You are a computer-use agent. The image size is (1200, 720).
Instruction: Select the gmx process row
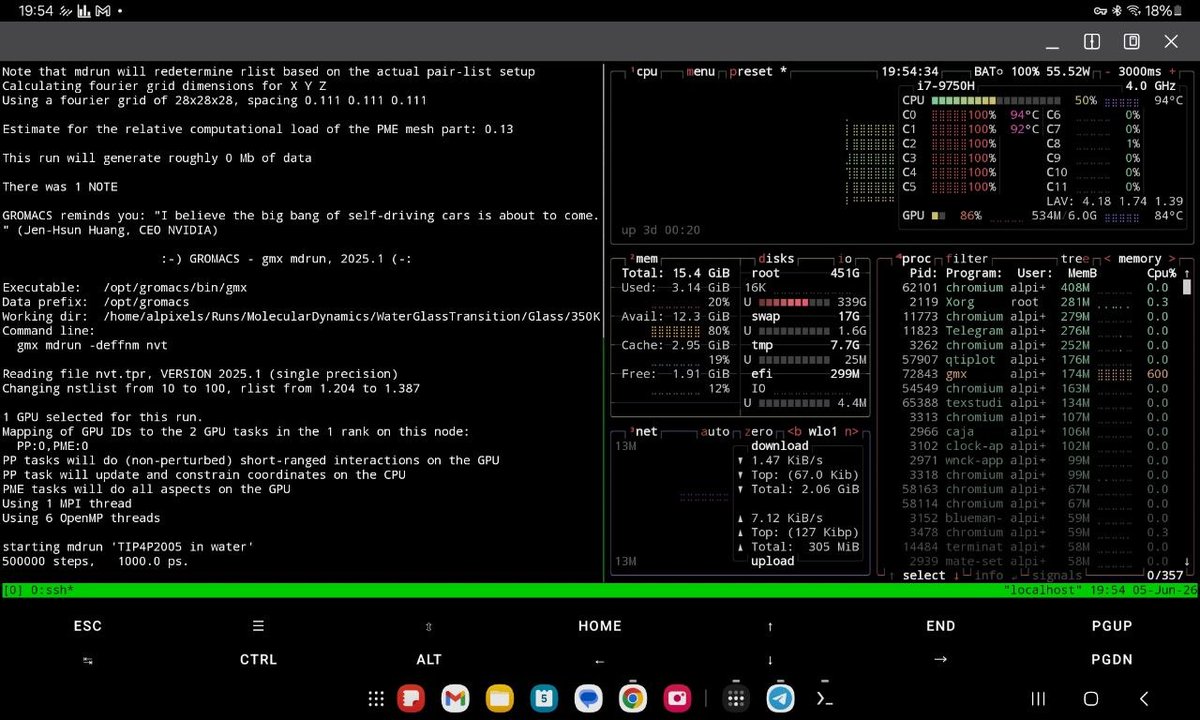[1034, 374]
